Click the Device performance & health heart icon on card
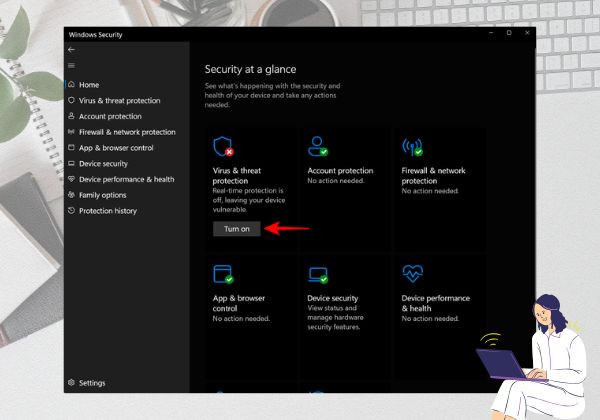600x420 pixels. pyautogui.click(x=412, y=274)
